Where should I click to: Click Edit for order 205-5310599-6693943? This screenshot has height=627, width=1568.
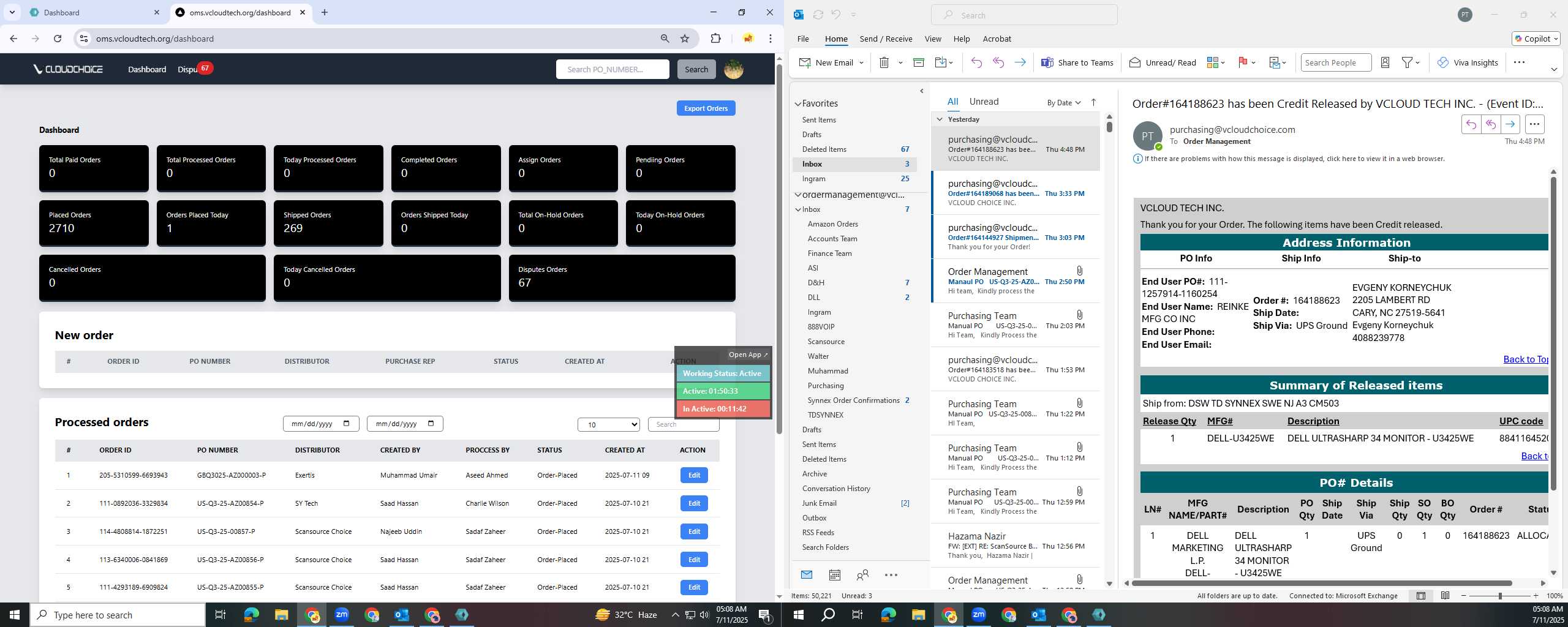pos(694,475)
